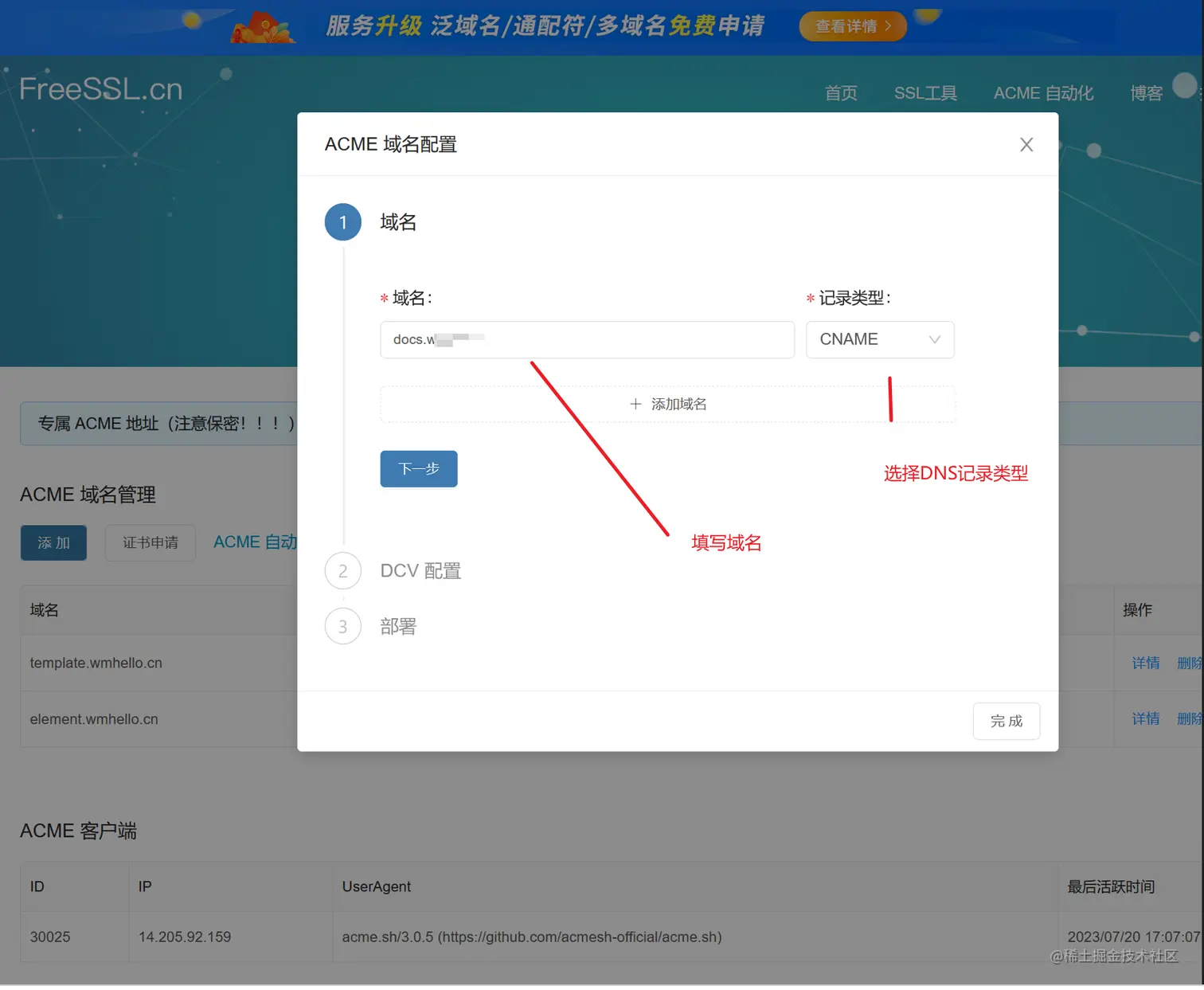
Task: Open 查看详情 in the promo banner
Action: coord(851,26)
